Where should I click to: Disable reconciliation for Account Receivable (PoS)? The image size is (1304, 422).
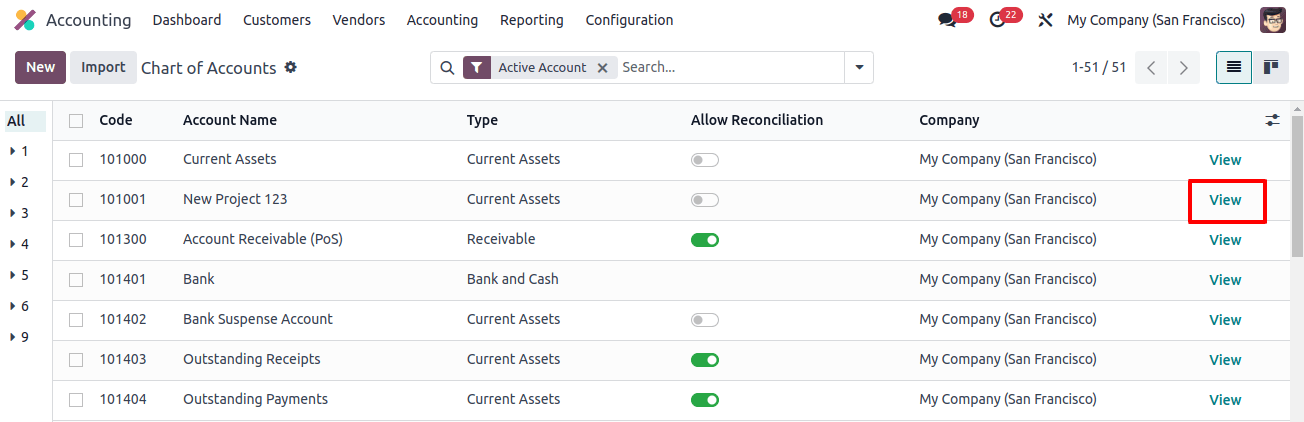[x=705, y=240]
